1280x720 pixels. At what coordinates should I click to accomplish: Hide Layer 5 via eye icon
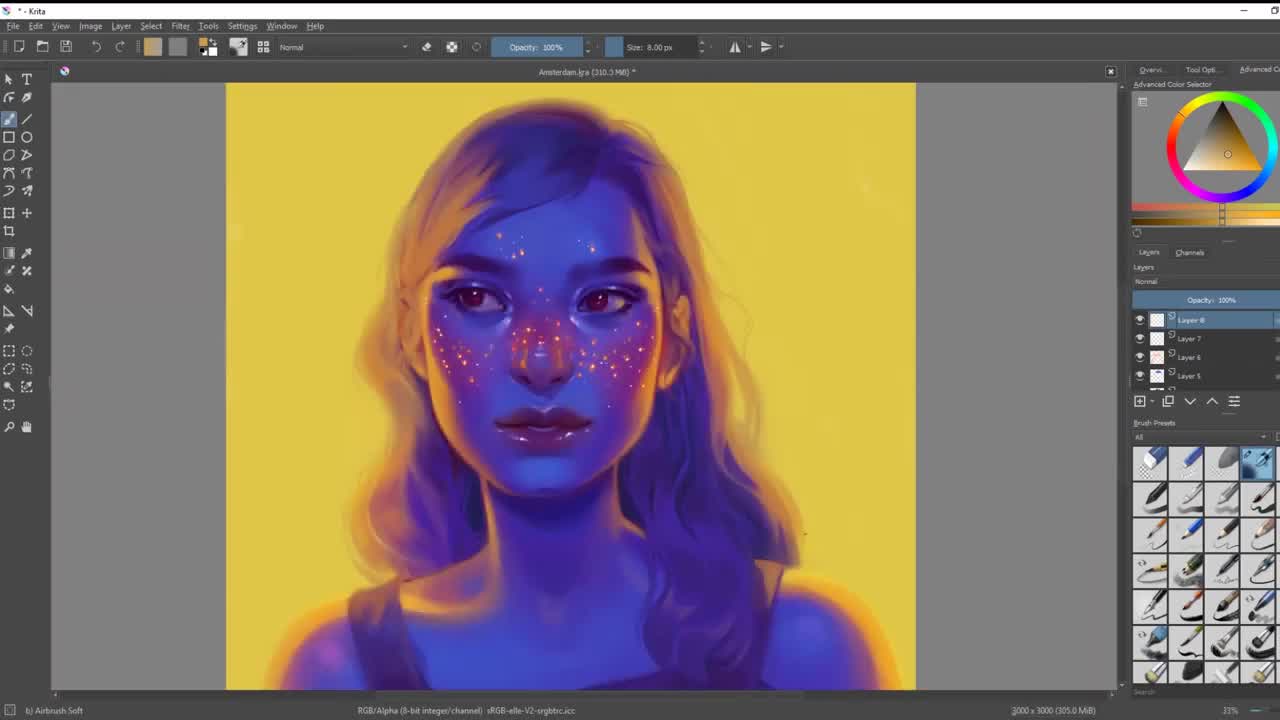point(1139,376)
